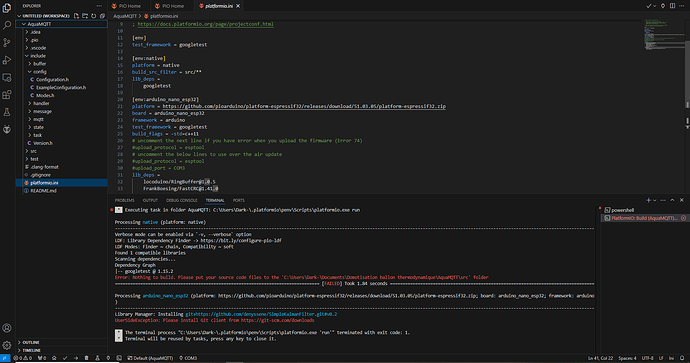
Task: Click PlatformIO Clean trash icon in status bar
Action: click(x=86, y=358)
